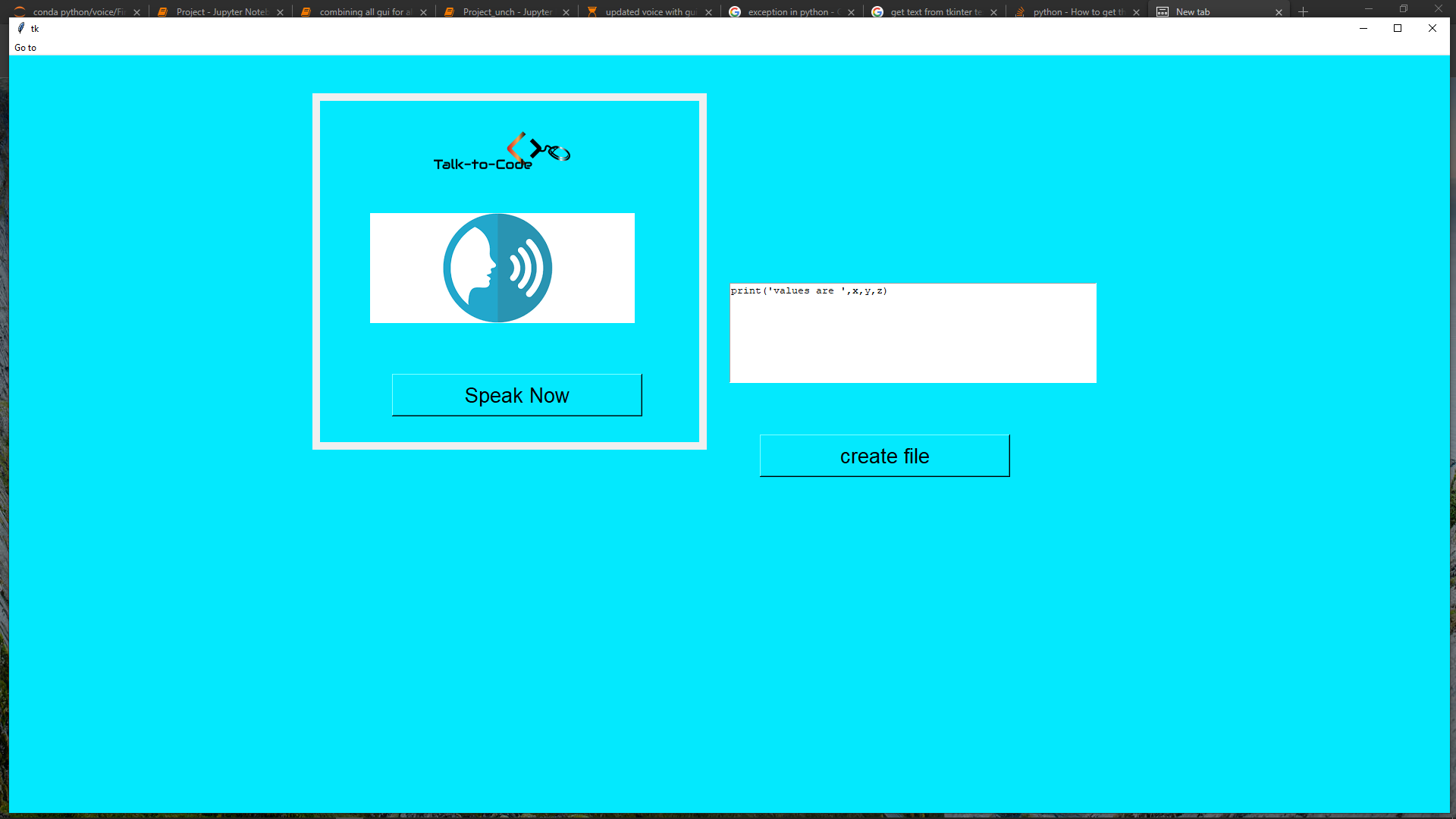Close the New tab browser tab

coord(1279,12)
